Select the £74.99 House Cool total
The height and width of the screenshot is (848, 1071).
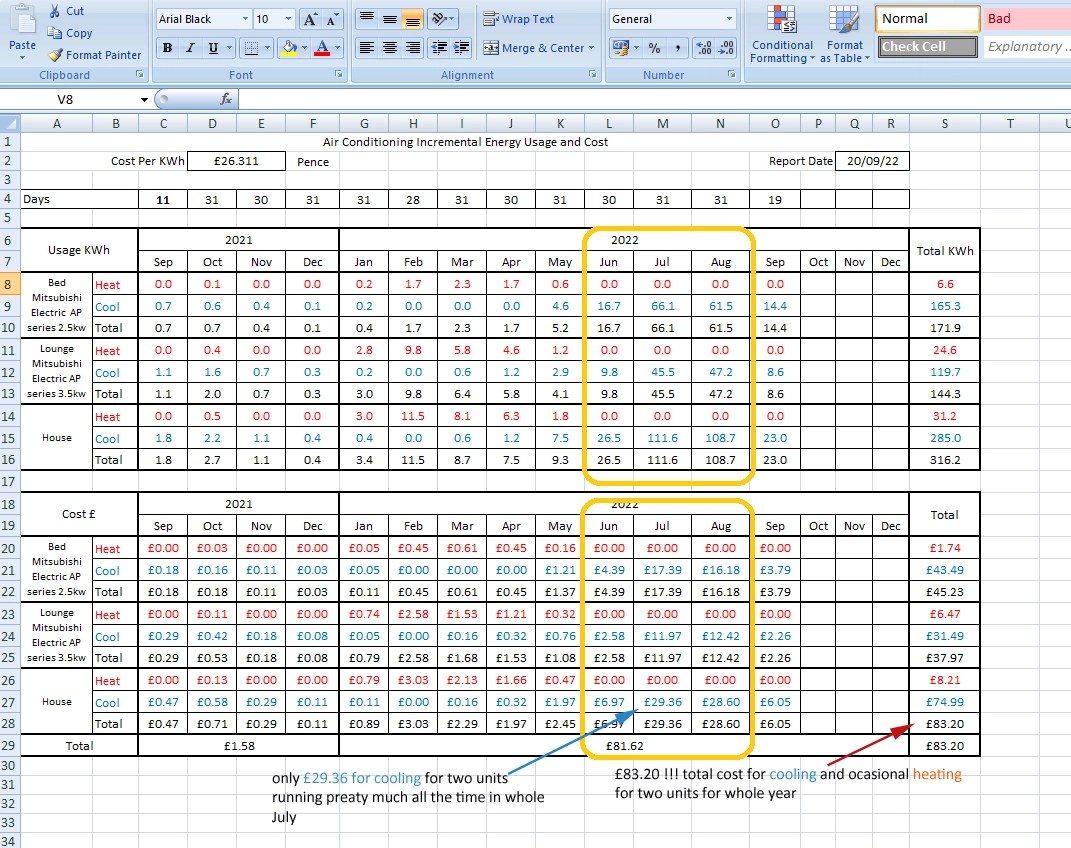click(945, 702)
